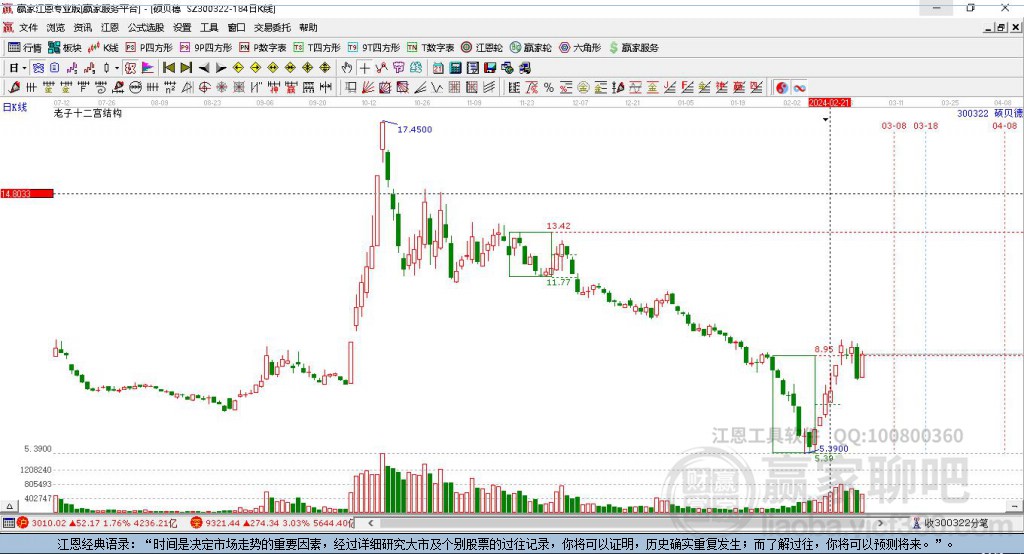Click the circled crosshair target icon
1024x554 pixels.
204,88
